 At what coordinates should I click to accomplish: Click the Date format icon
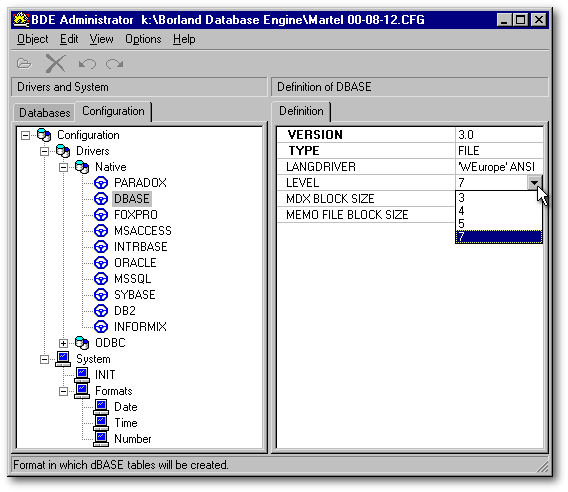pos(101,407)
